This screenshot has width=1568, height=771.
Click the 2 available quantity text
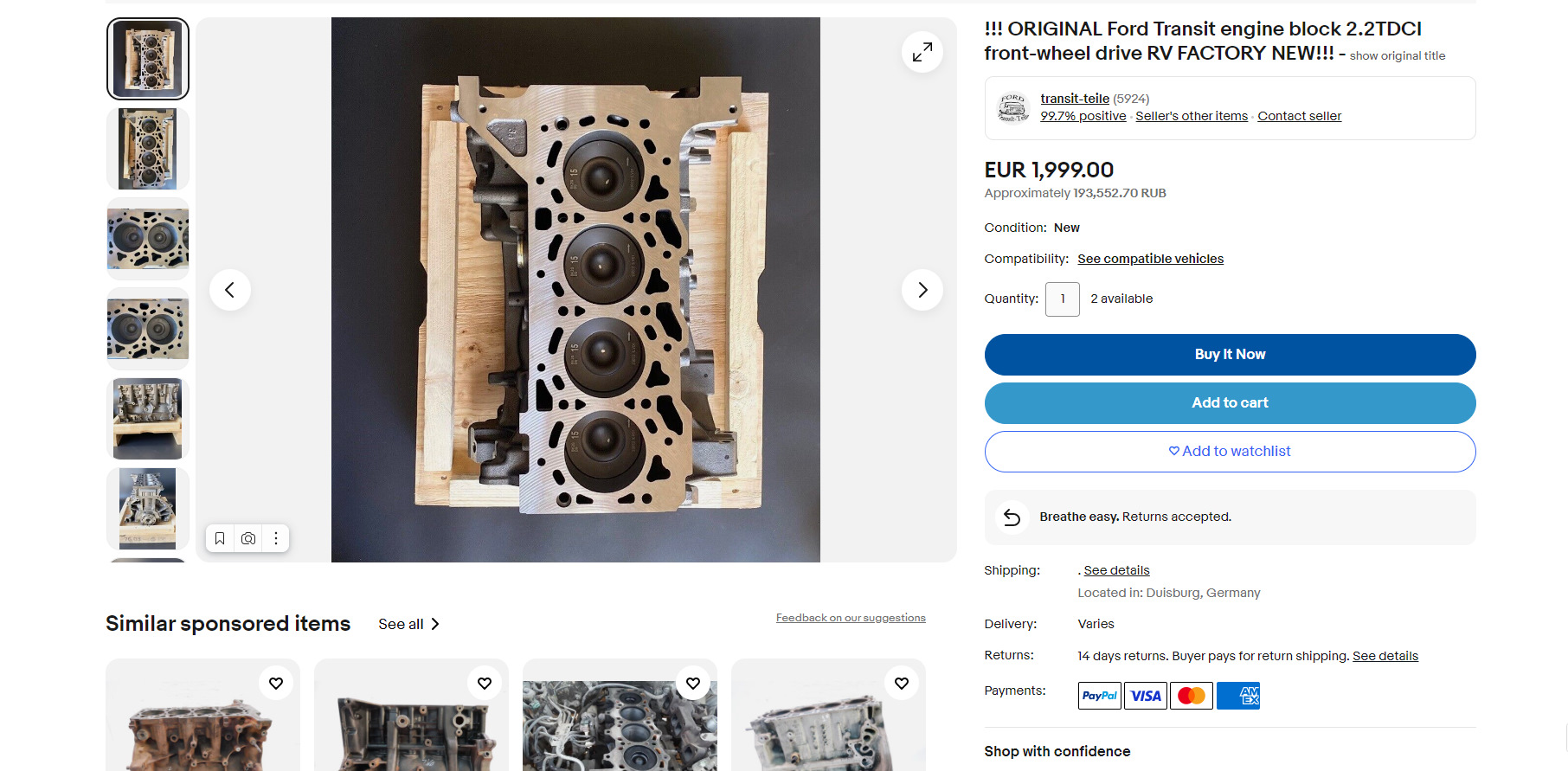(x=1121, y=299)
